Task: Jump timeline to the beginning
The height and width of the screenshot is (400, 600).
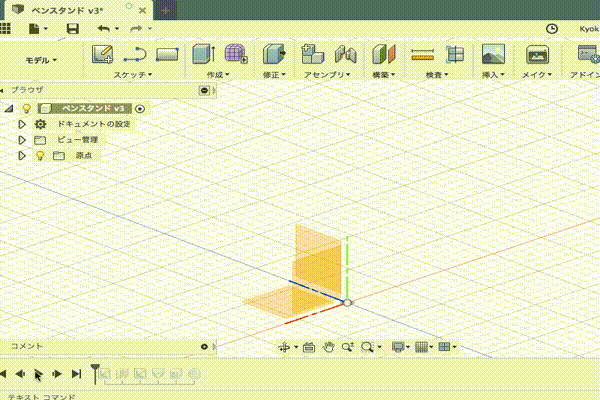Action: tap(3, 374)
